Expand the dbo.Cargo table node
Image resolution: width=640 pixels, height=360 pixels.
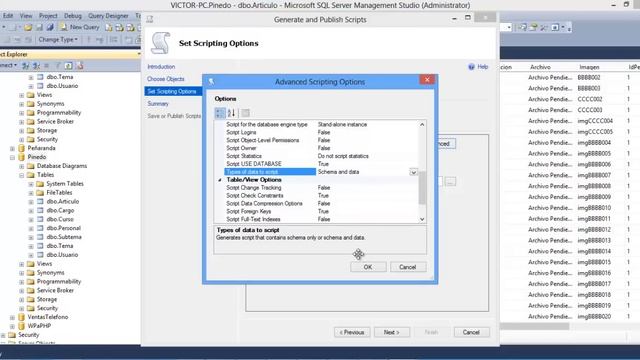(31, 211)
